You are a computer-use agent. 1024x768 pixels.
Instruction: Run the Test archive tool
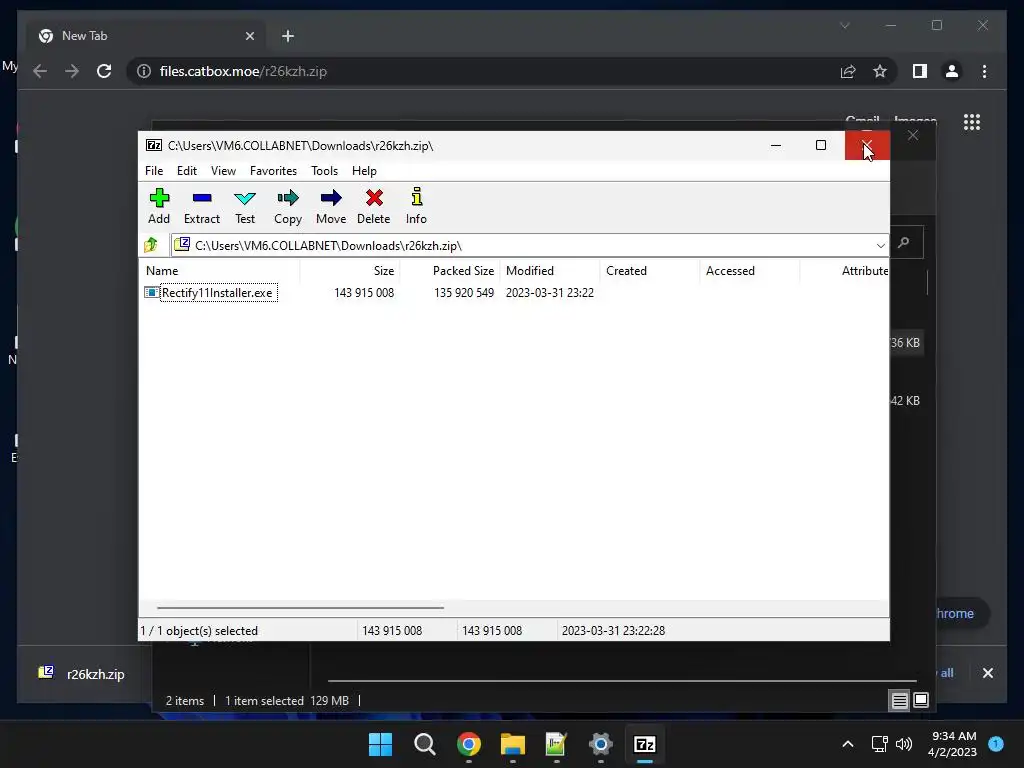245,206
